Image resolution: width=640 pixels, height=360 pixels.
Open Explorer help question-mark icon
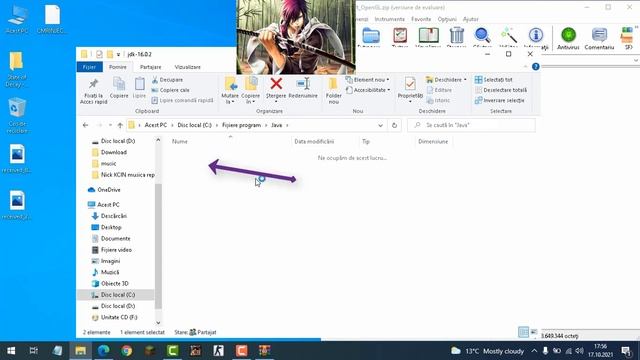pyautogui.click(x=536, y=67)
